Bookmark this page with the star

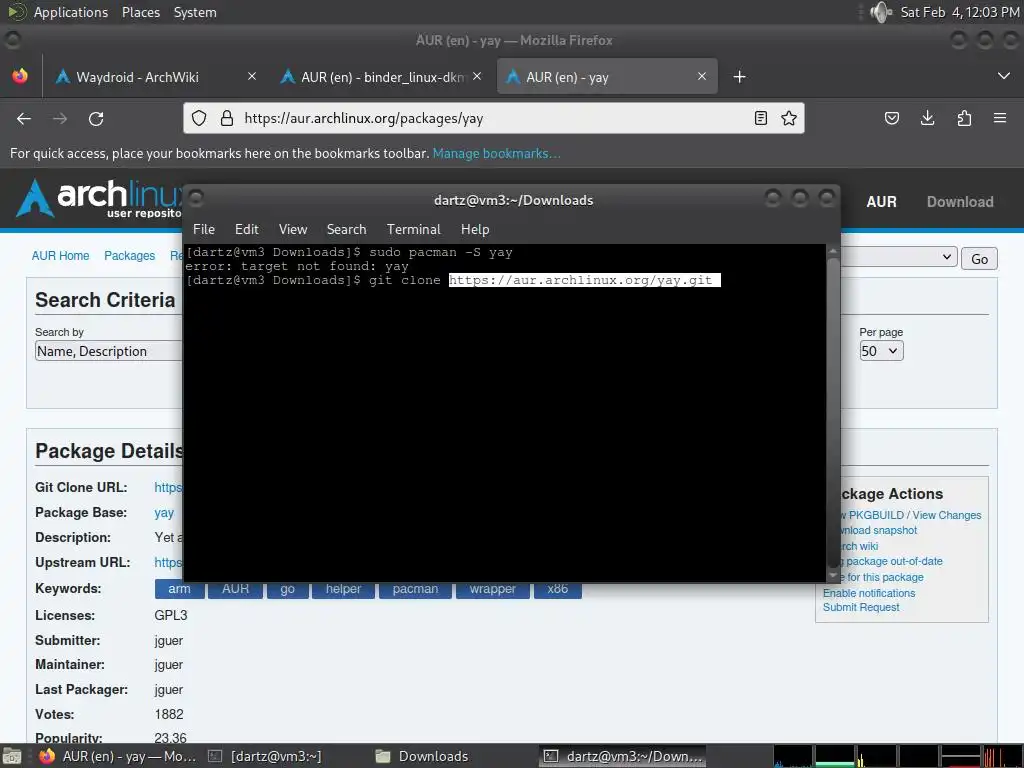tap(789, 118)
